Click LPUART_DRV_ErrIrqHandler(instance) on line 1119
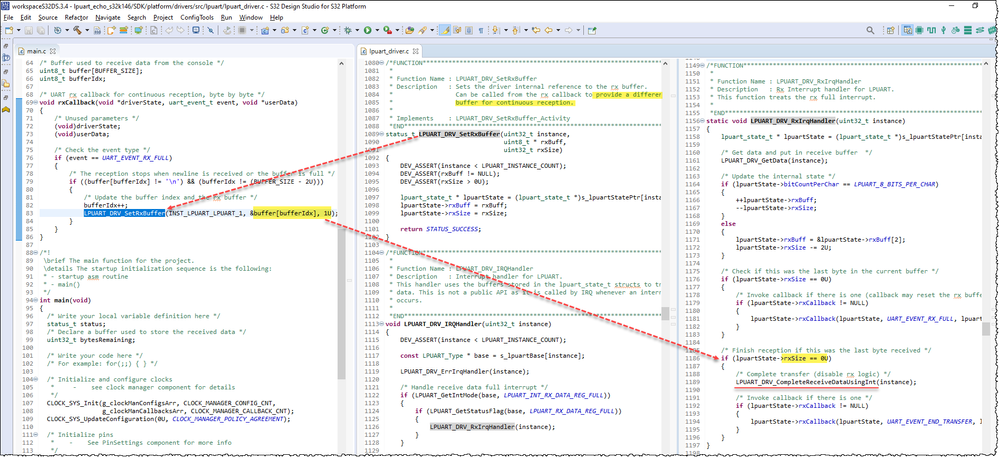Screen dimensions: 999x457 pos(465,371)
